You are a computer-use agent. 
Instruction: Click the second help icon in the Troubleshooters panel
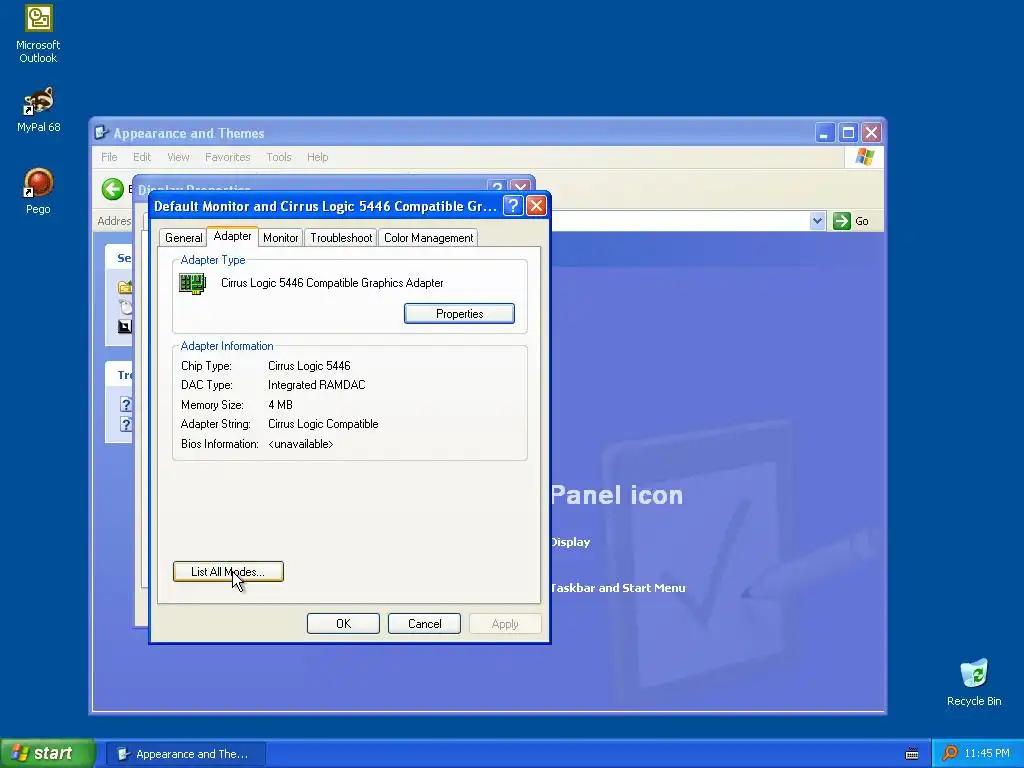tap(125, 424)
